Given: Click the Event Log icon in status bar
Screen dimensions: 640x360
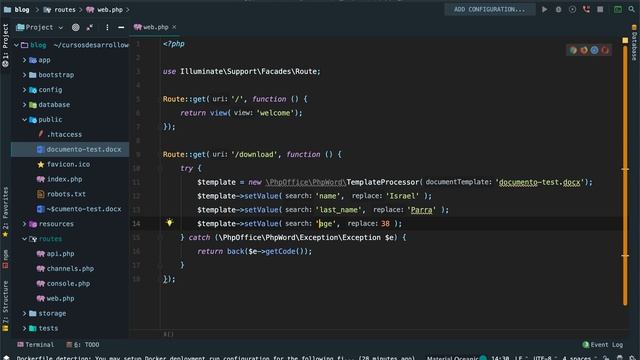Looking at the screenshot, I should 586,344.
